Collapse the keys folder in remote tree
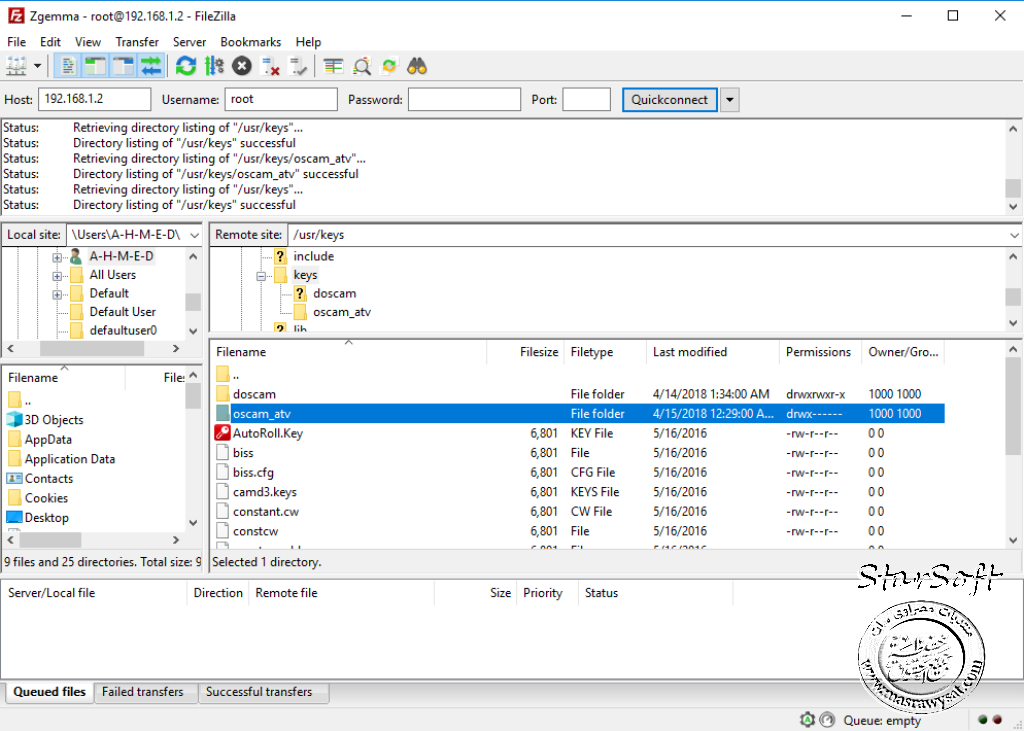 tap(261, 276)
